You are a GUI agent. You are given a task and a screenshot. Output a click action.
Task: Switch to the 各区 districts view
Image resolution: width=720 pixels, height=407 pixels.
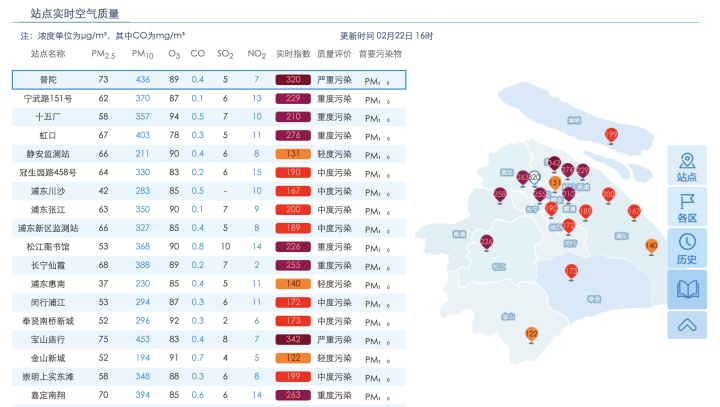687,207
